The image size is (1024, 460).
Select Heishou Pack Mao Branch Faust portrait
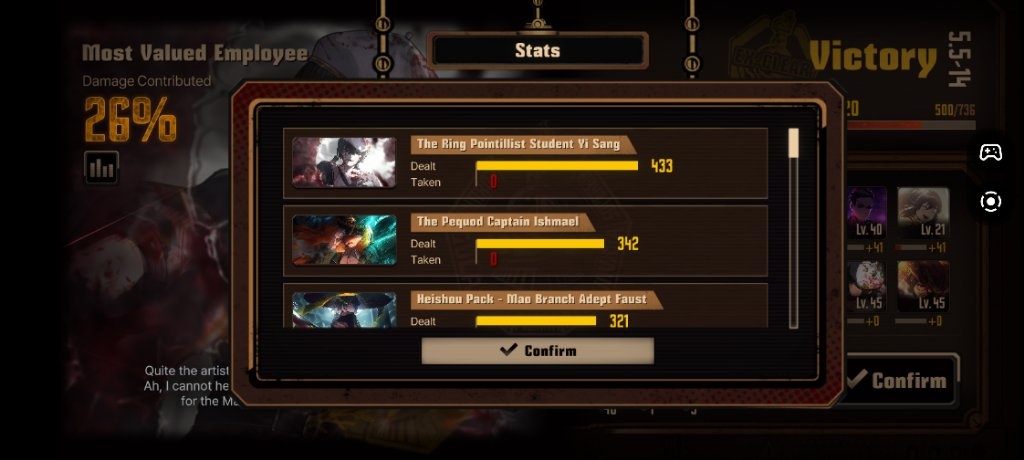[x=344, y=310]
